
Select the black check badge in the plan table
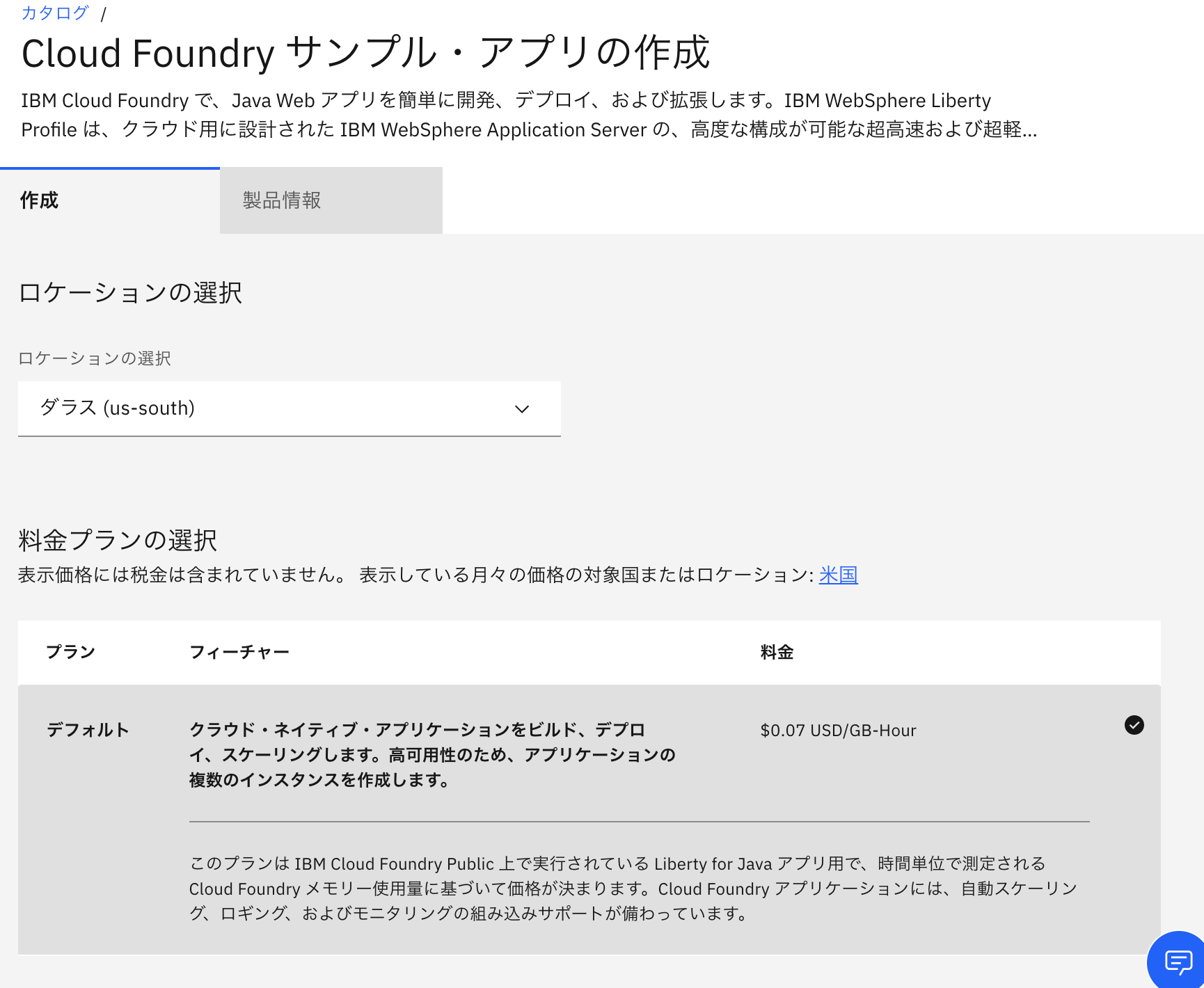tap(1134, 726)
